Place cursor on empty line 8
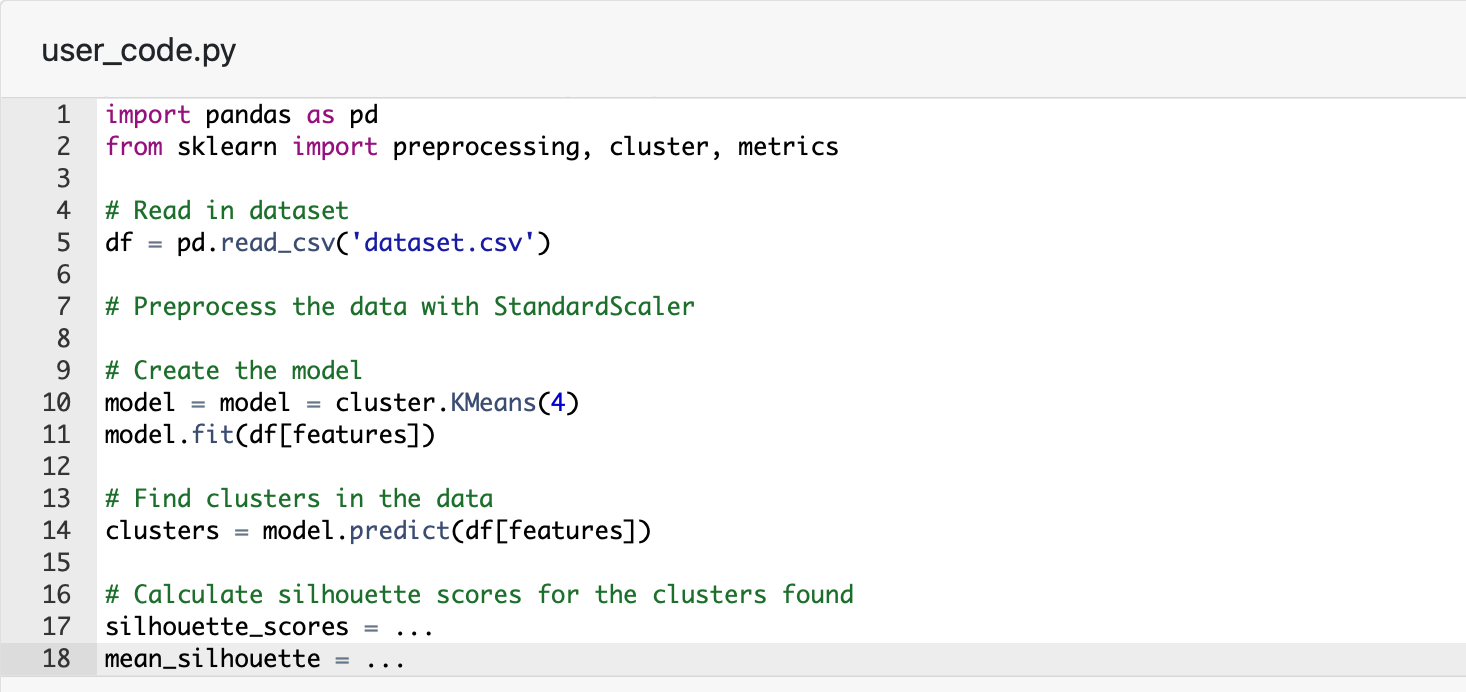Screen dimensions: 1466x692 (x=400, y=339)
